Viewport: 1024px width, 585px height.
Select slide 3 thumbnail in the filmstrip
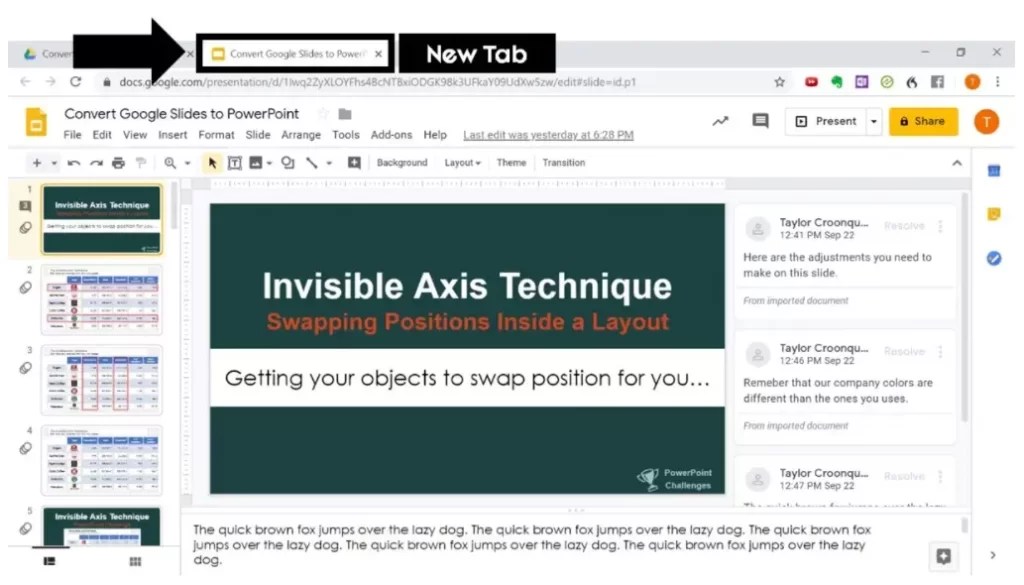point(100,380)
